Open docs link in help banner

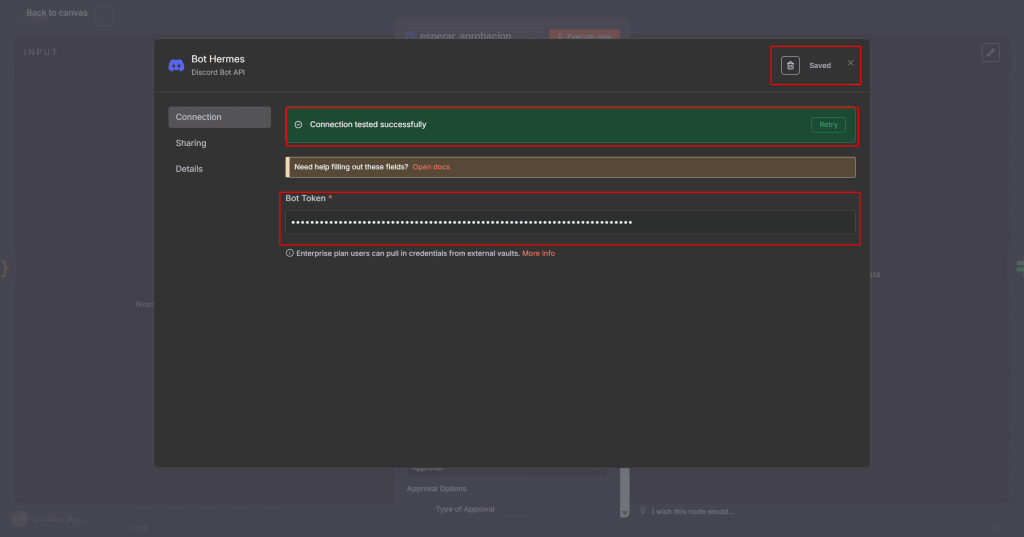coord(431,167)
